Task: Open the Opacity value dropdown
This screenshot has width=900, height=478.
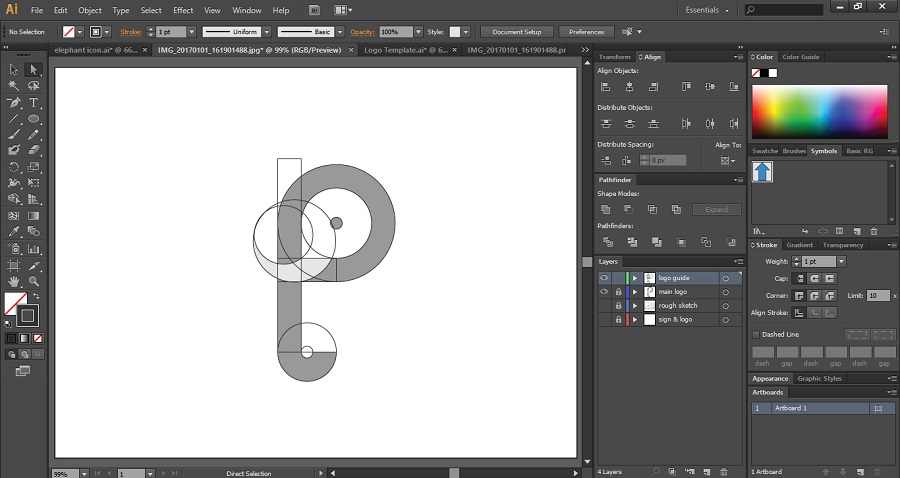Action: pyautogui.click(x=418, y=32)
